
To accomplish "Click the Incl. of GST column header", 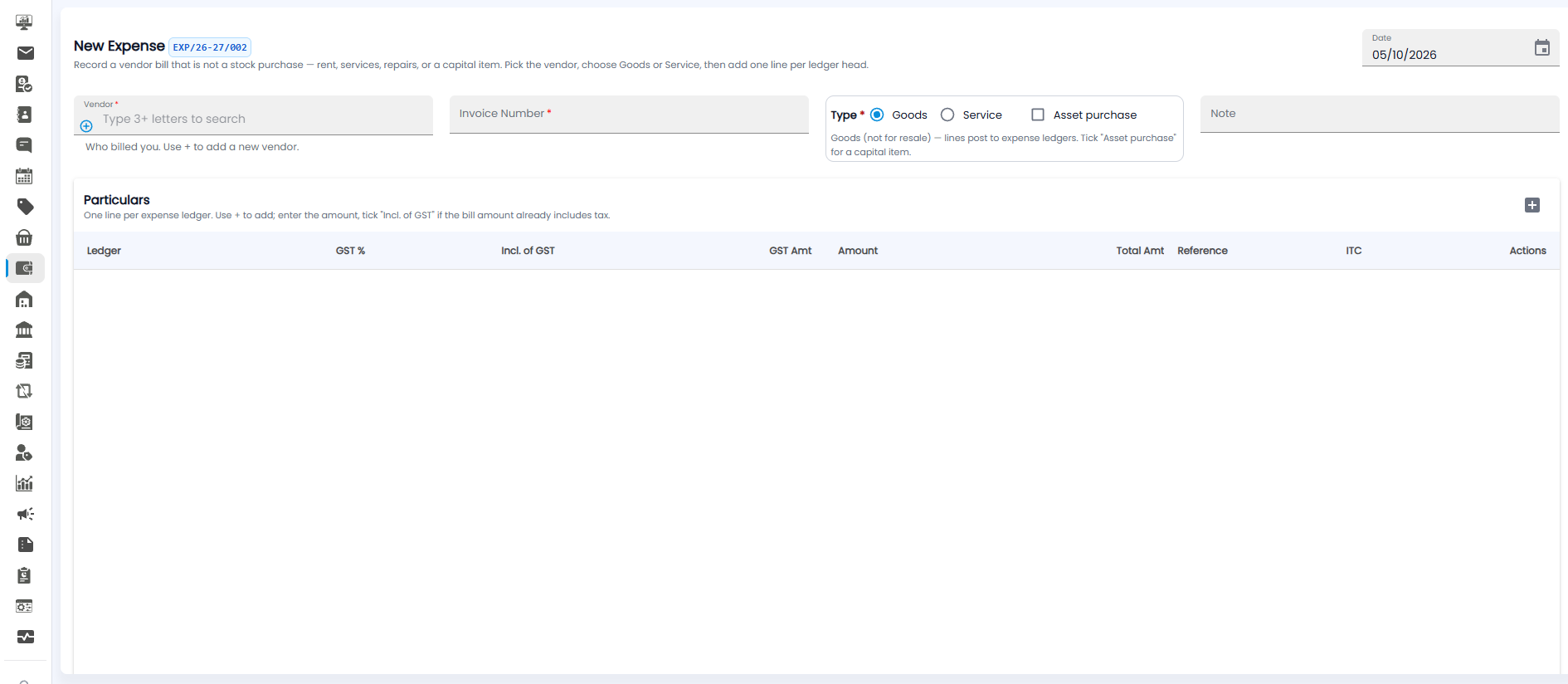I will click(x=528, y=251).
